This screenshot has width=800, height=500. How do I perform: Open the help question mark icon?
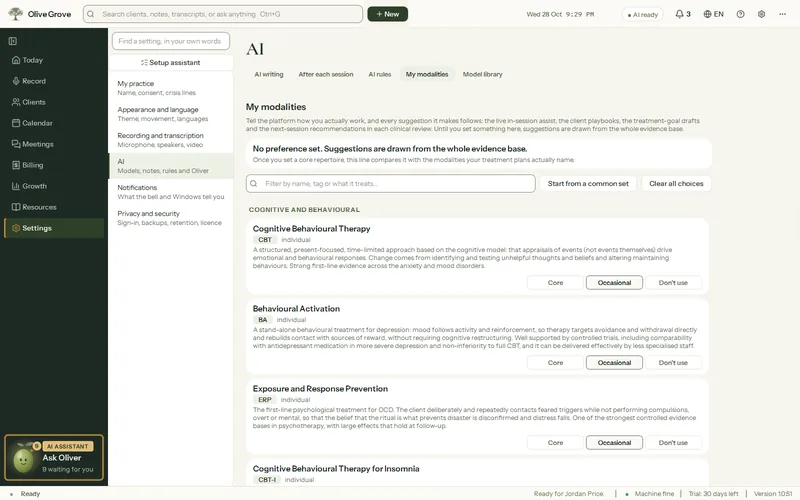click(740, 14)
